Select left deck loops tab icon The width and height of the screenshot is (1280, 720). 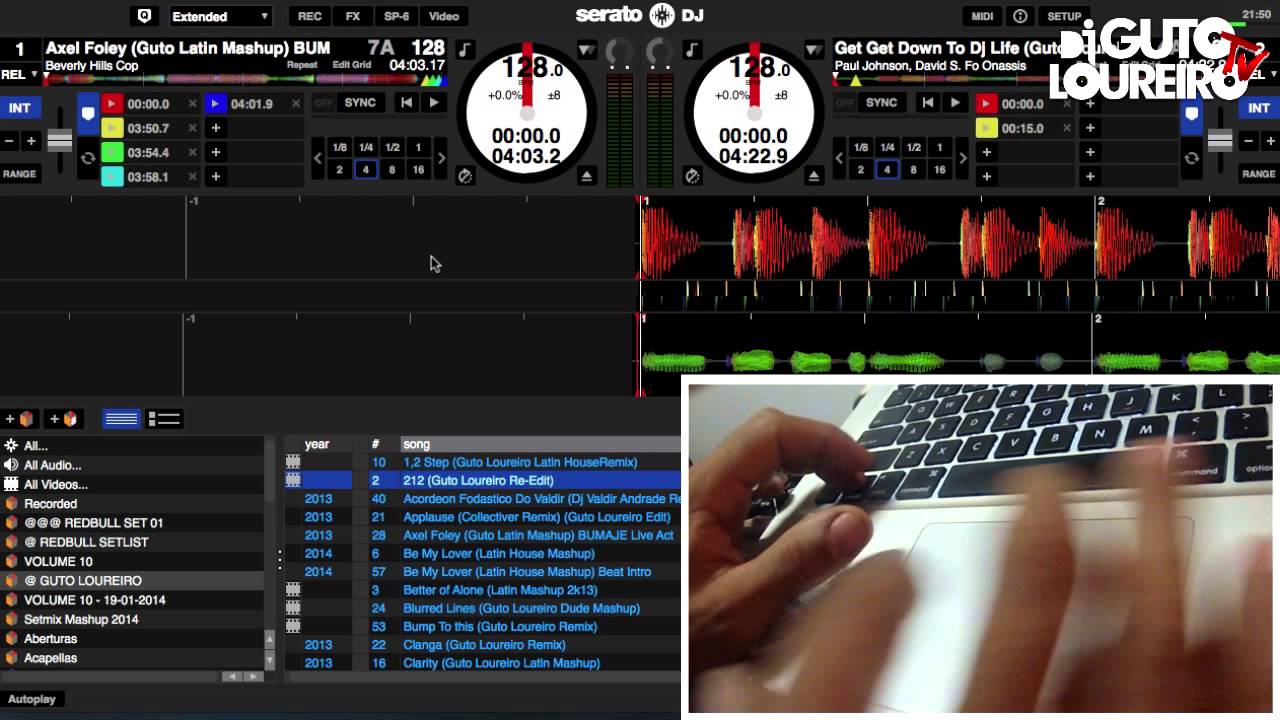88,158
